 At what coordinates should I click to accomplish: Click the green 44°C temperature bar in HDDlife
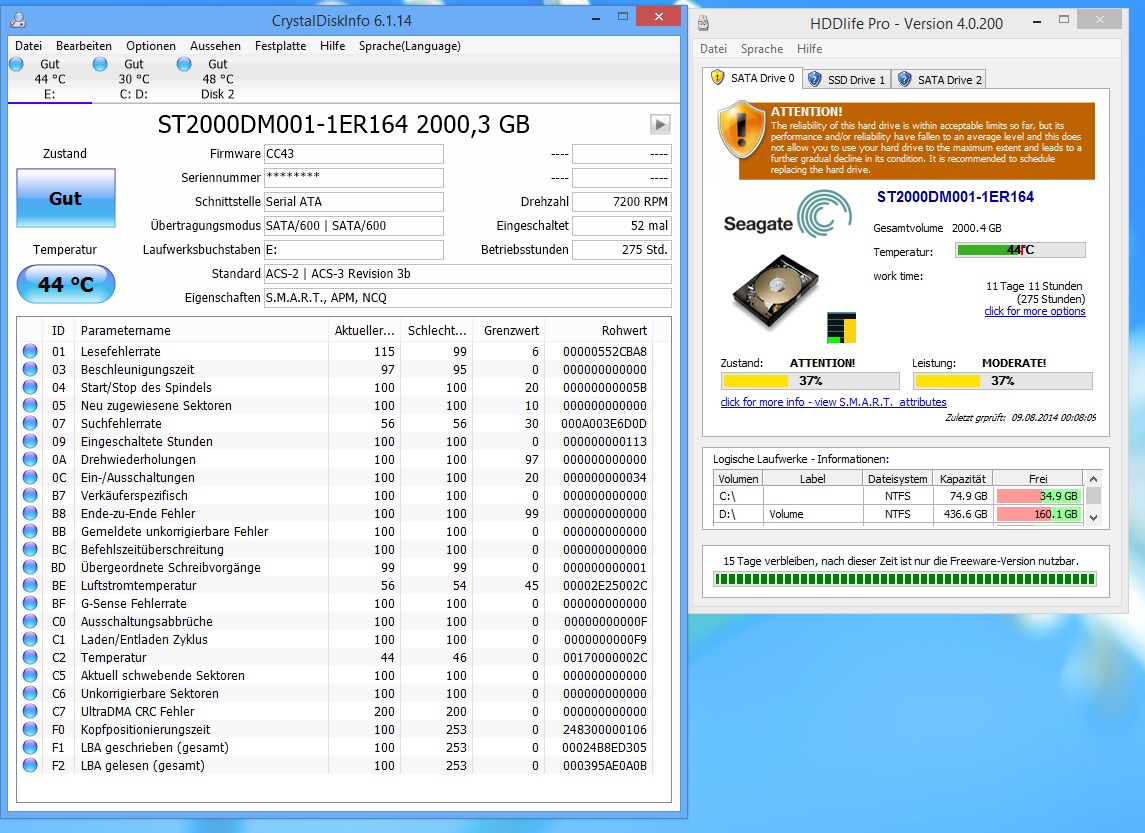tap(1021, 250)
